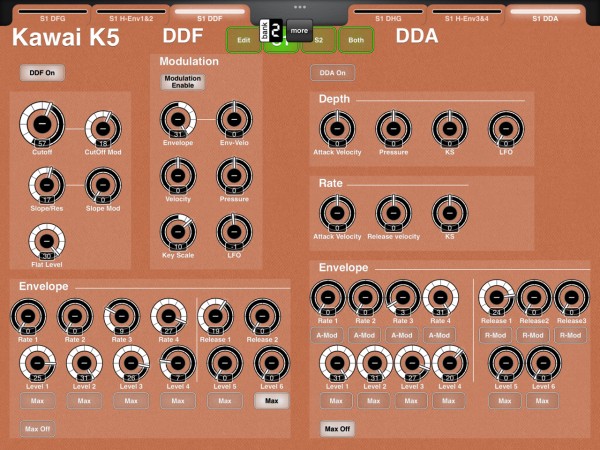Enable Max under DDF Level 3
Screen dimensions: 600x450
tap(131, 401)
